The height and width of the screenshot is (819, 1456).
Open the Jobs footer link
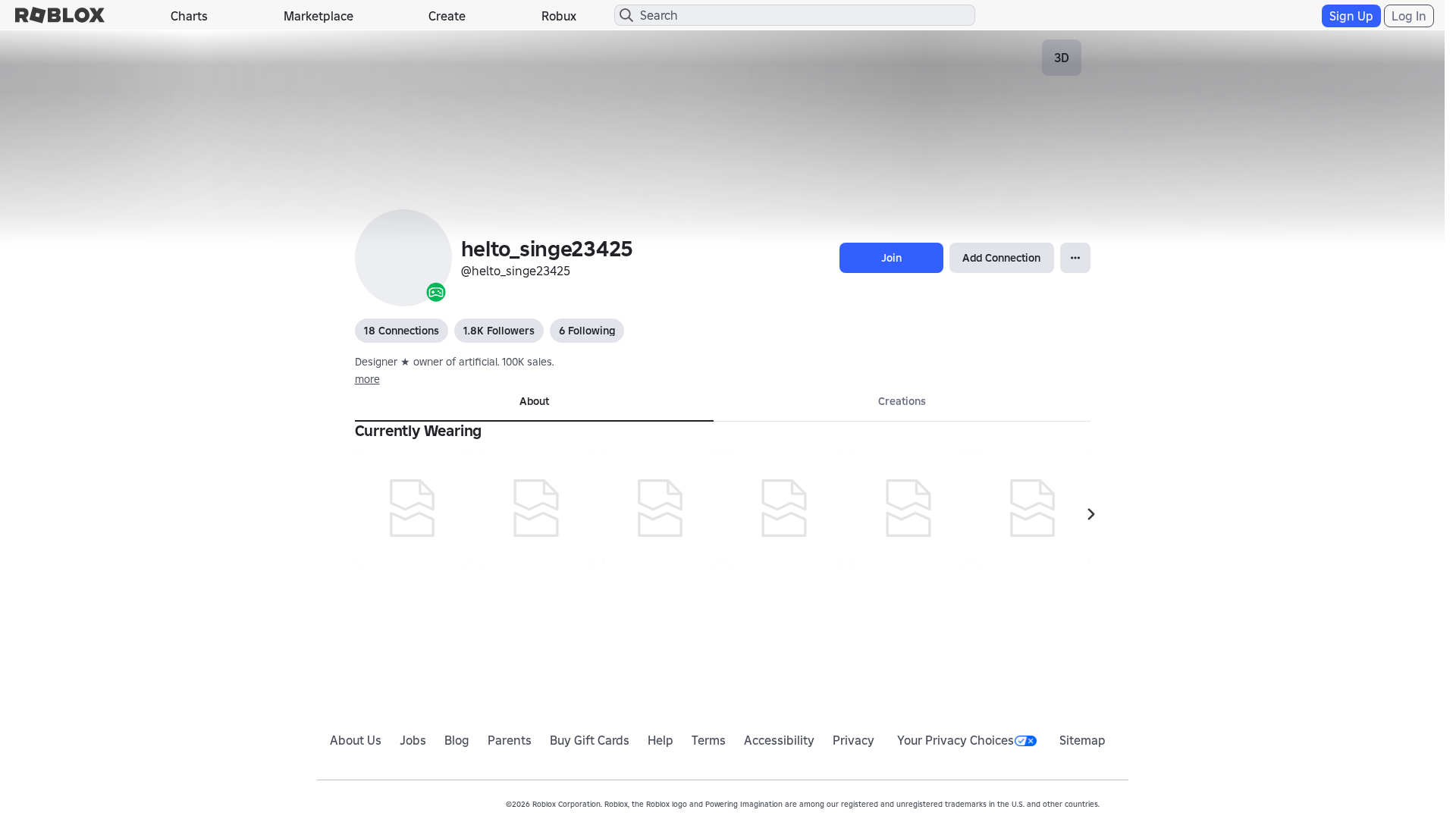pos(413,740)
